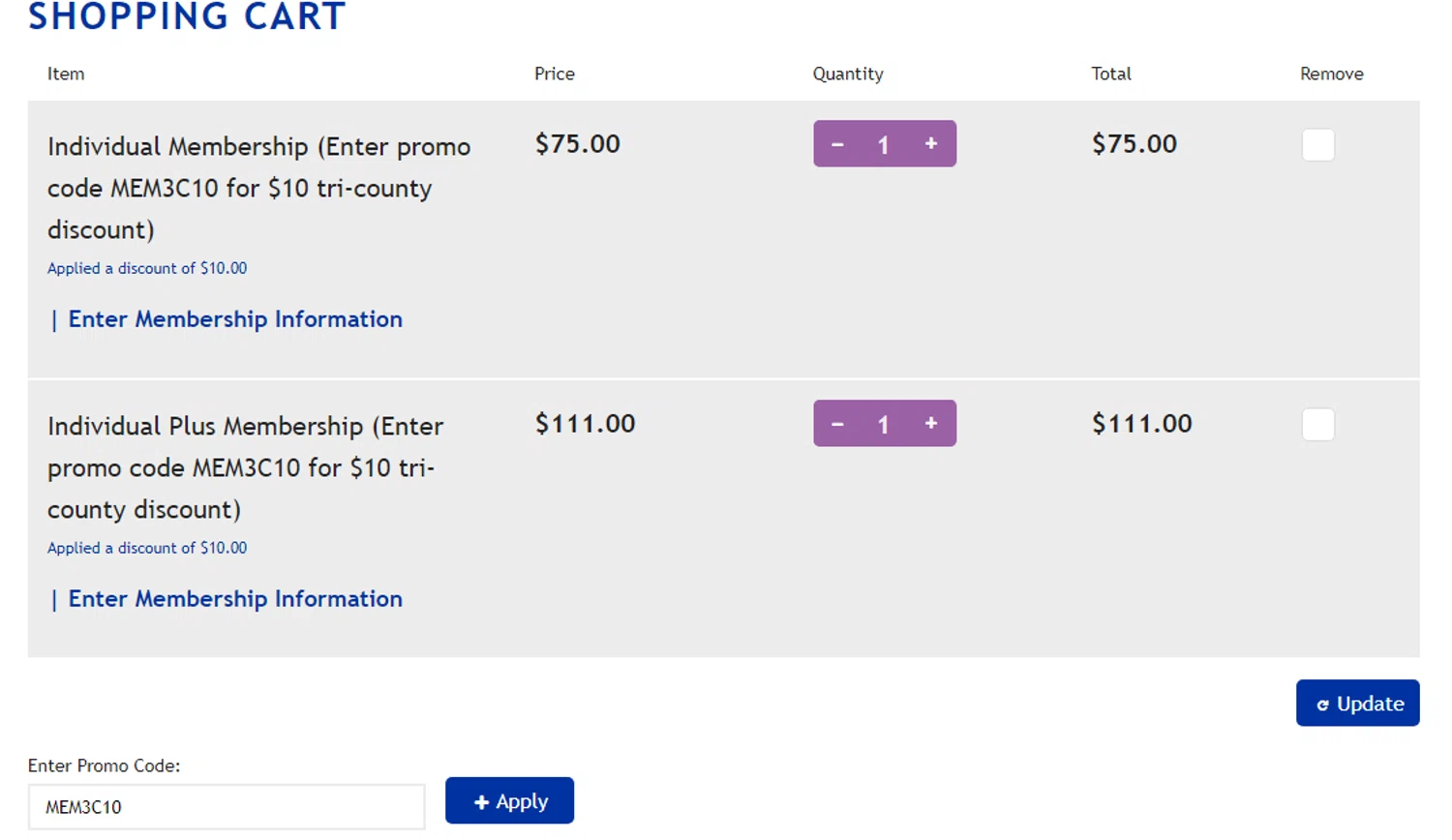Click discount note under Individual Membership

[147, 268]
